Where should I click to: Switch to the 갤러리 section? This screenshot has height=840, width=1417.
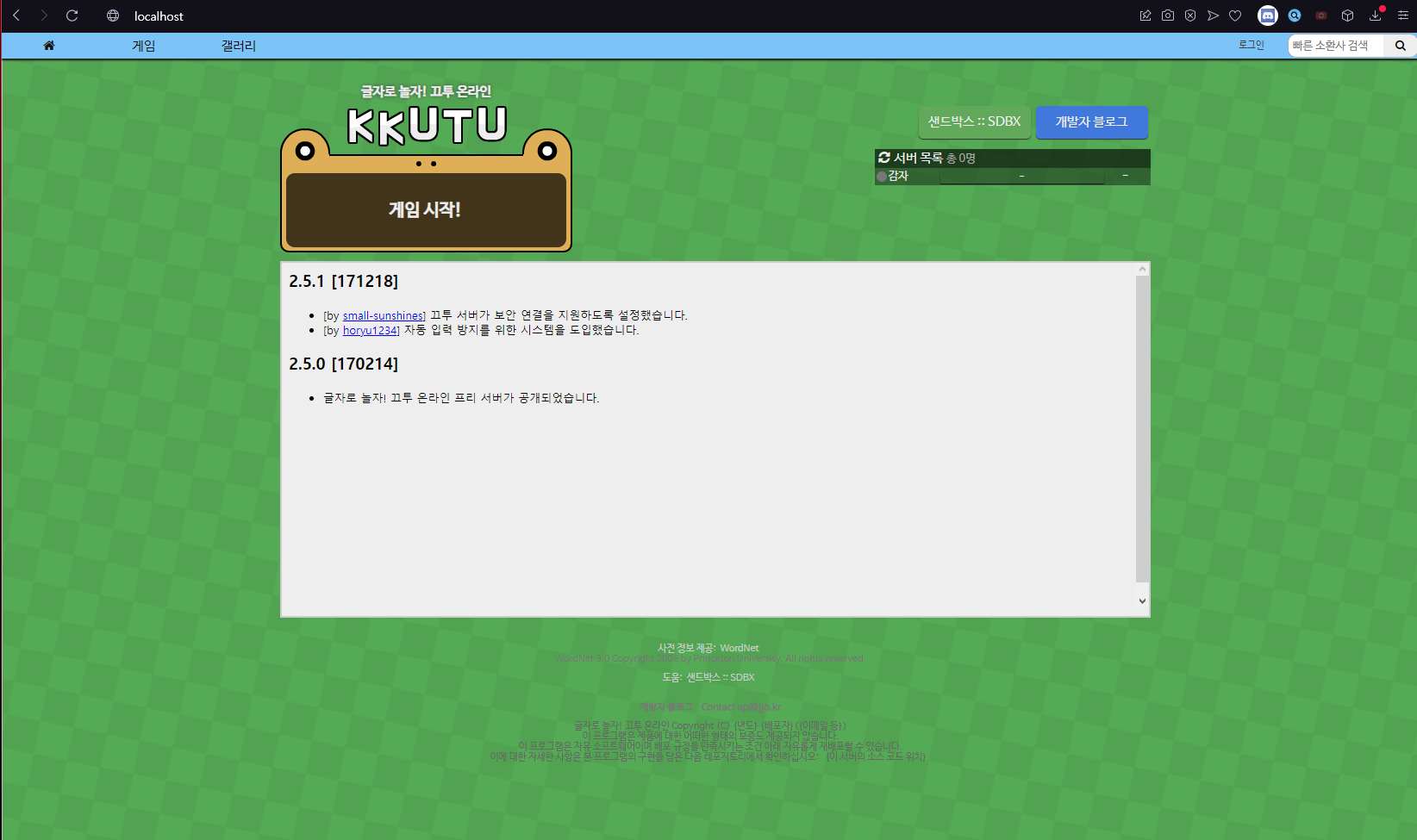[237, 45]
